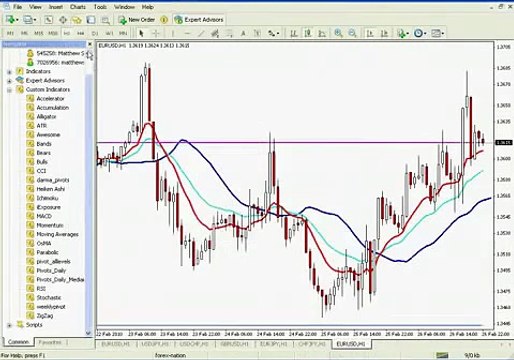
Task: Click the Zoom In magnifier
Action: (338, 33)
